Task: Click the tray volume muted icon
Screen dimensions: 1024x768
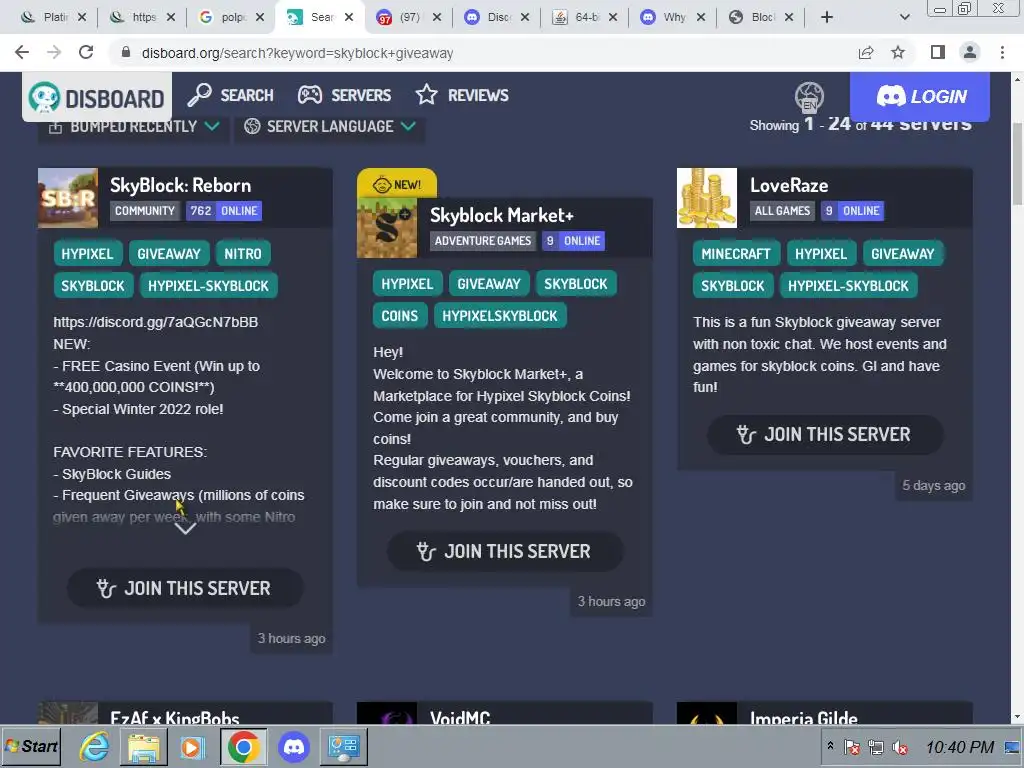Action: coord(900,747)
